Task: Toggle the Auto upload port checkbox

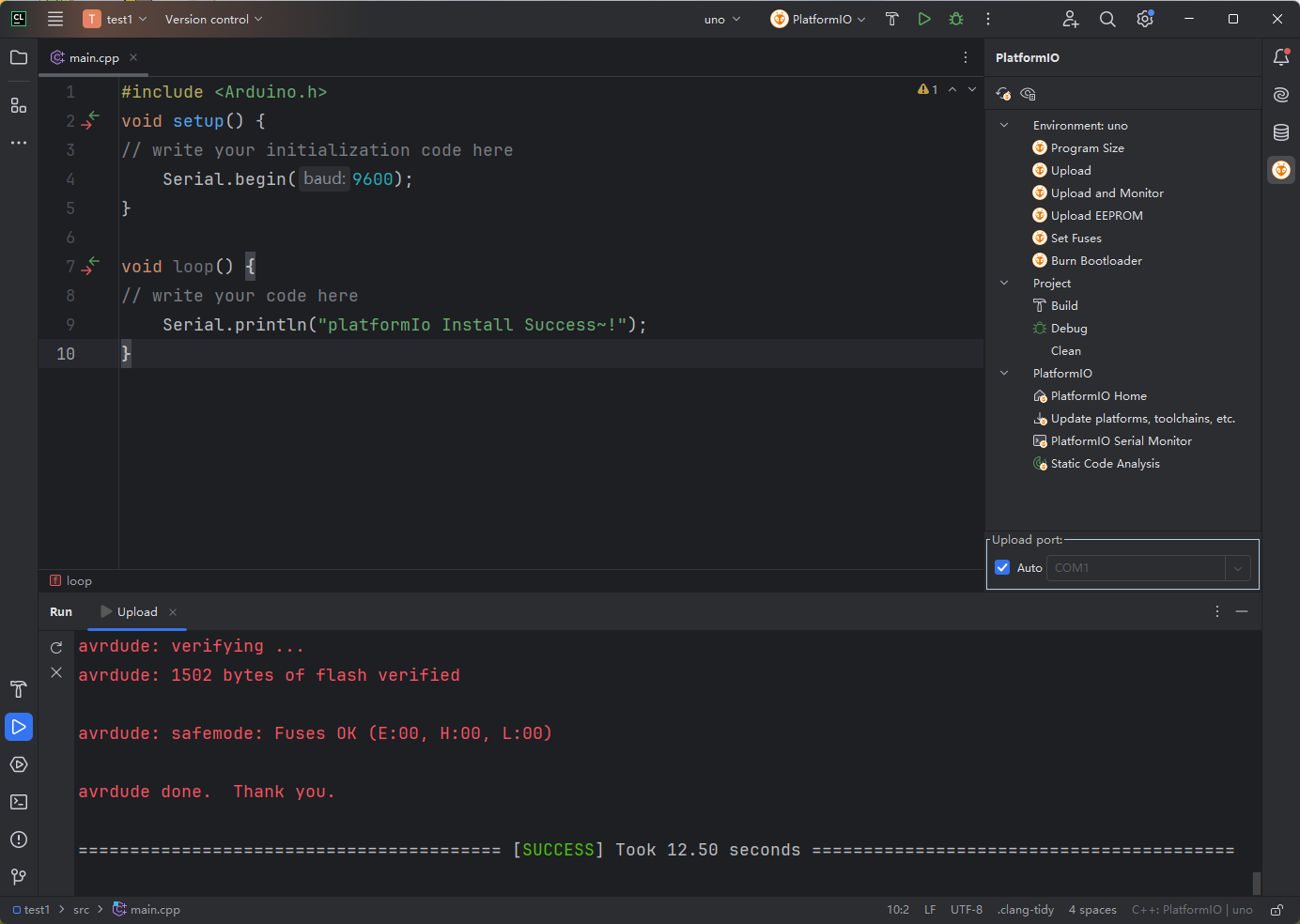Action: 1002,567
